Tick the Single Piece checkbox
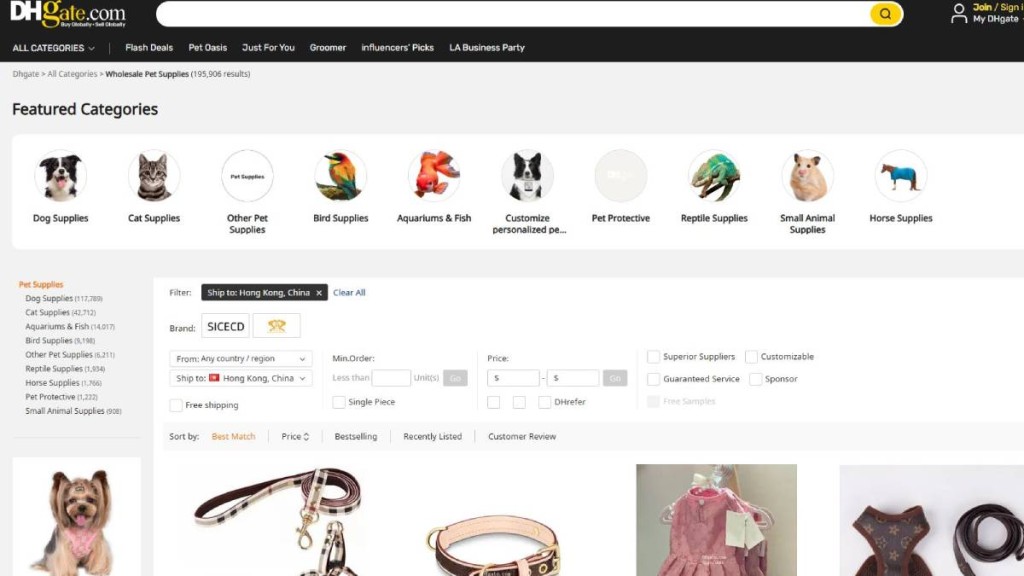The width and height of the screenshot is (1024, 576). pyautogui.click(x=339, y=402)
